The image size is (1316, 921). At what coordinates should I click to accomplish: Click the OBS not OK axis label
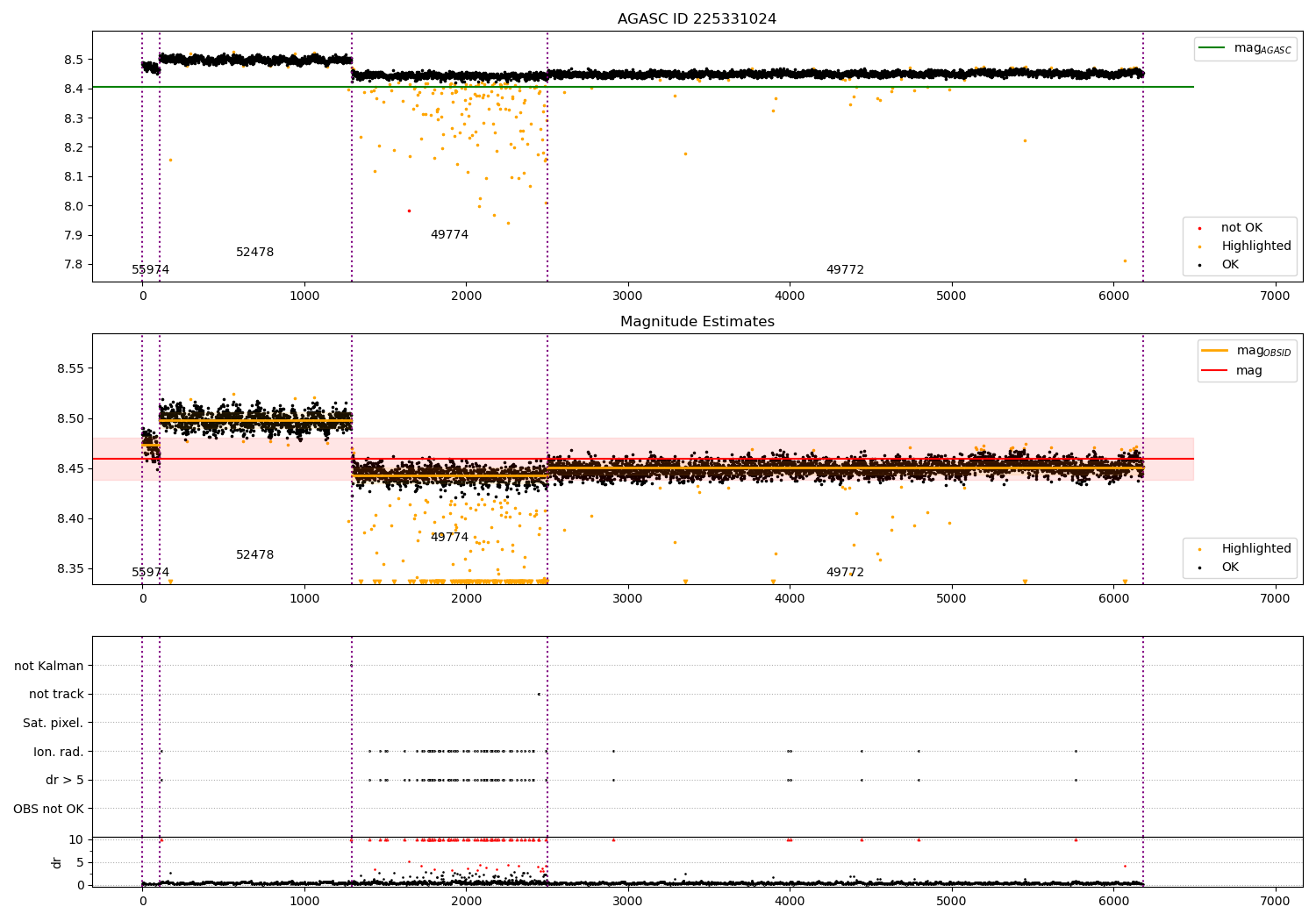click(x=49, y=809)
